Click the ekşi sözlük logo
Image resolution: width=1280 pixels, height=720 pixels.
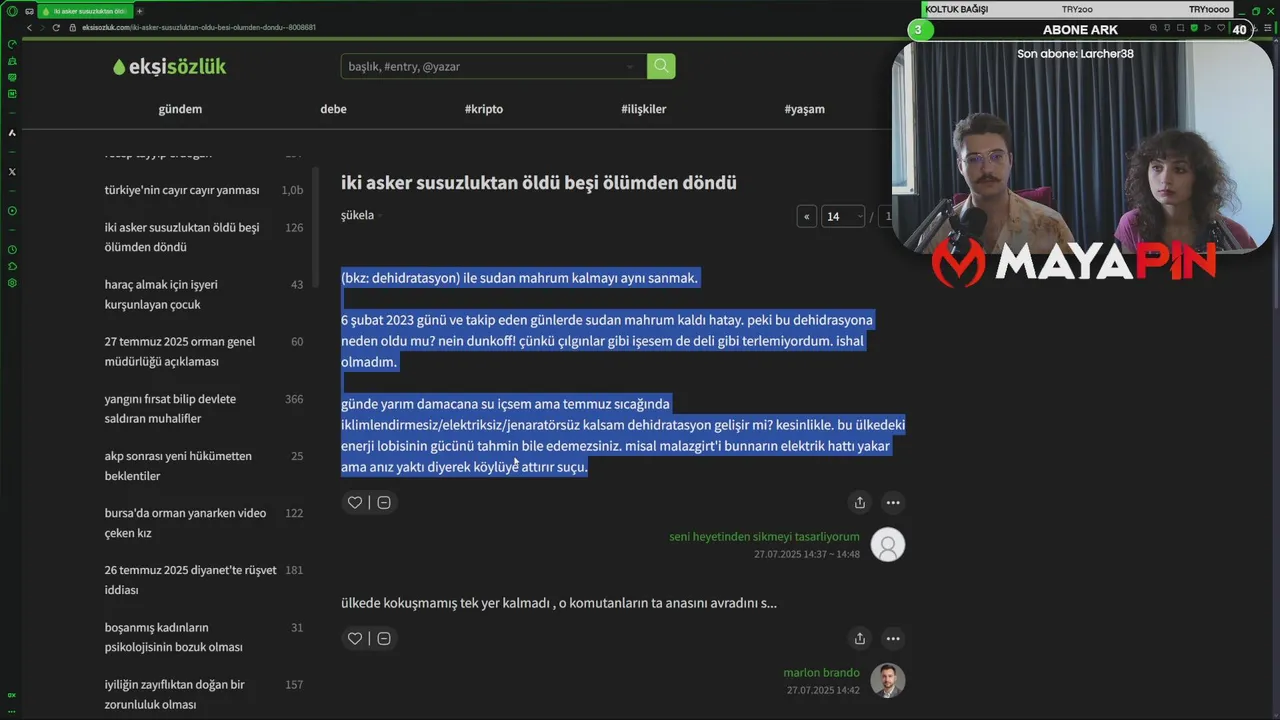(169, 66)
